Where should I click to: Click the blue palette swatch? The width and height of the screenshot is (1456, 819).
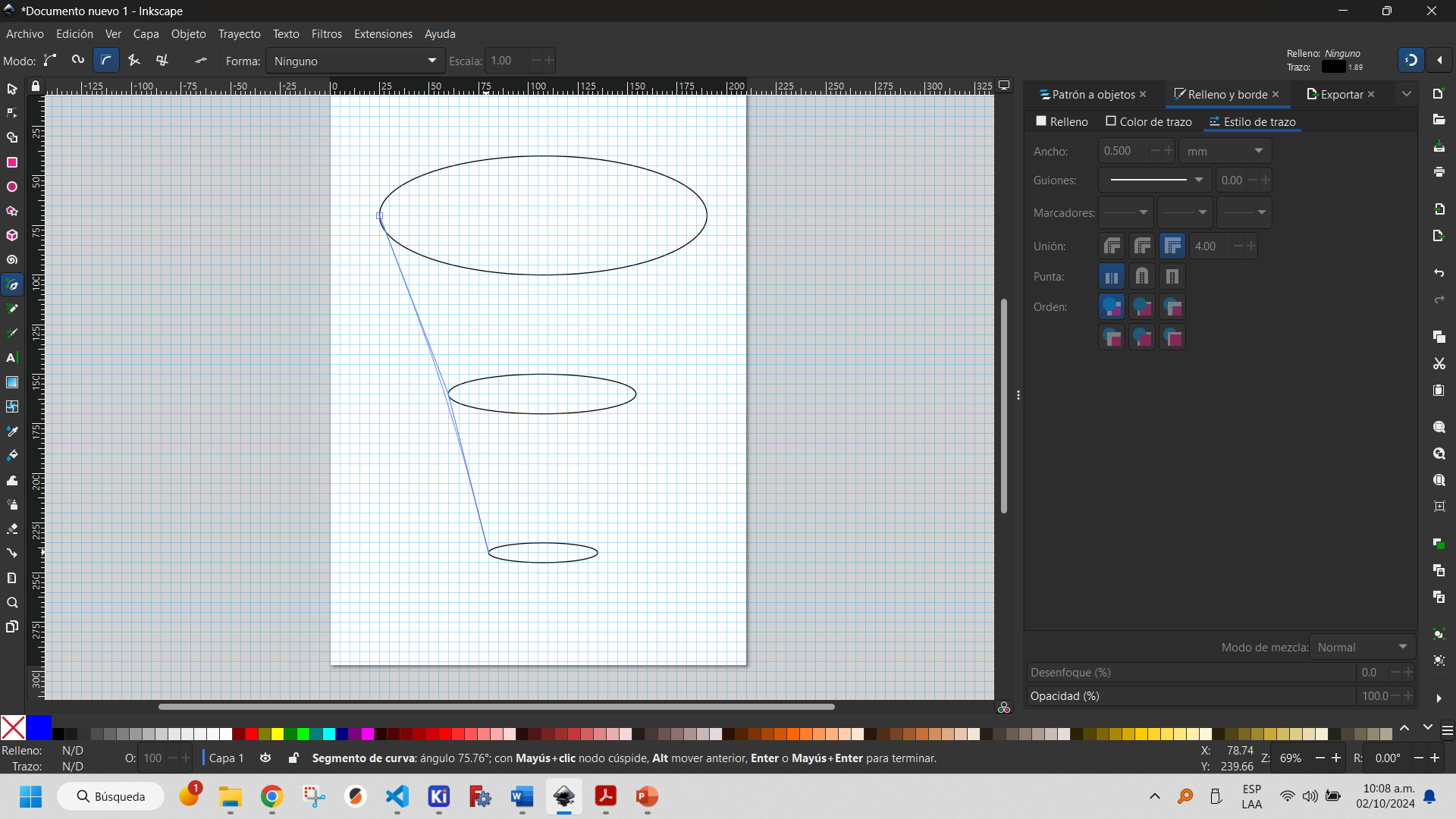[39, 728]
